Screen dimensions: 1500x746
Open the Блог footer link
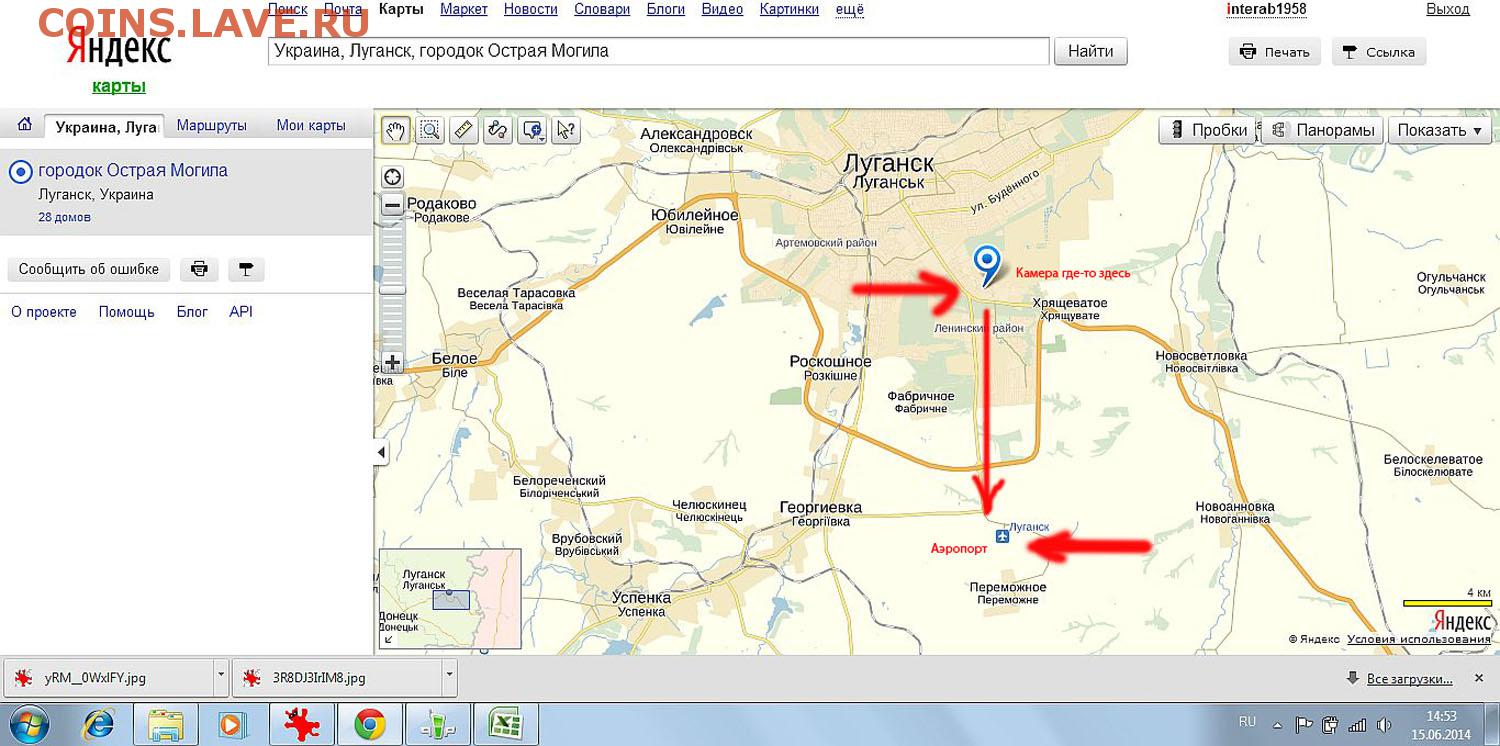coord(192,312)
